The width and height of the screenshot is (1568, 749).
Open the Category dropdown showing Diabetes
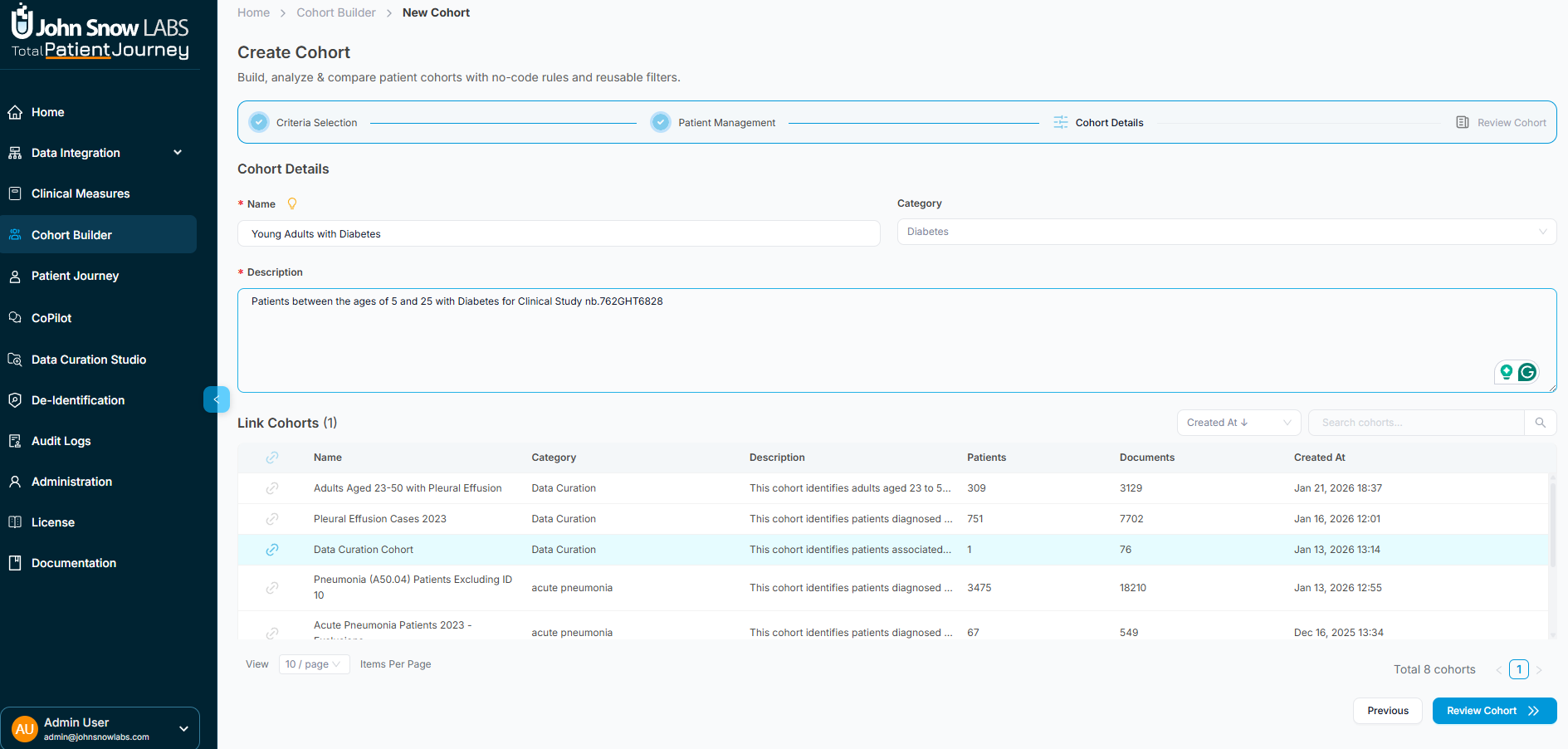(x=1226, y=232)
